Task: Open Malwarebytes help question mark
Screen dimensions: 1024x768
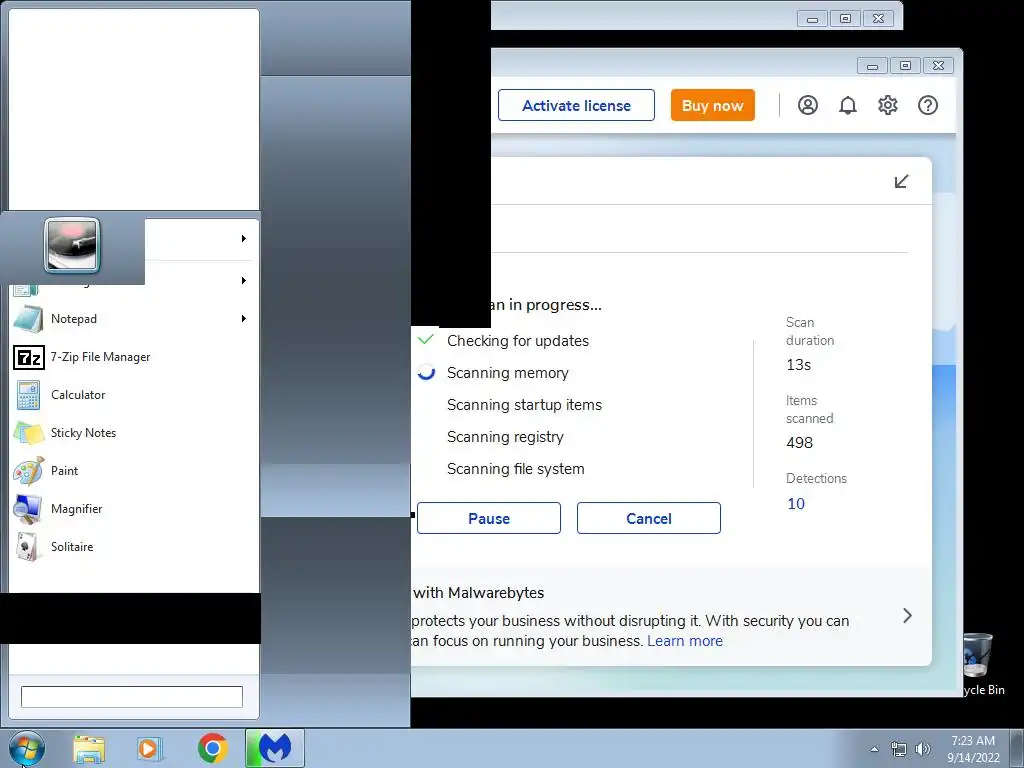Action: tap(928, 105)
